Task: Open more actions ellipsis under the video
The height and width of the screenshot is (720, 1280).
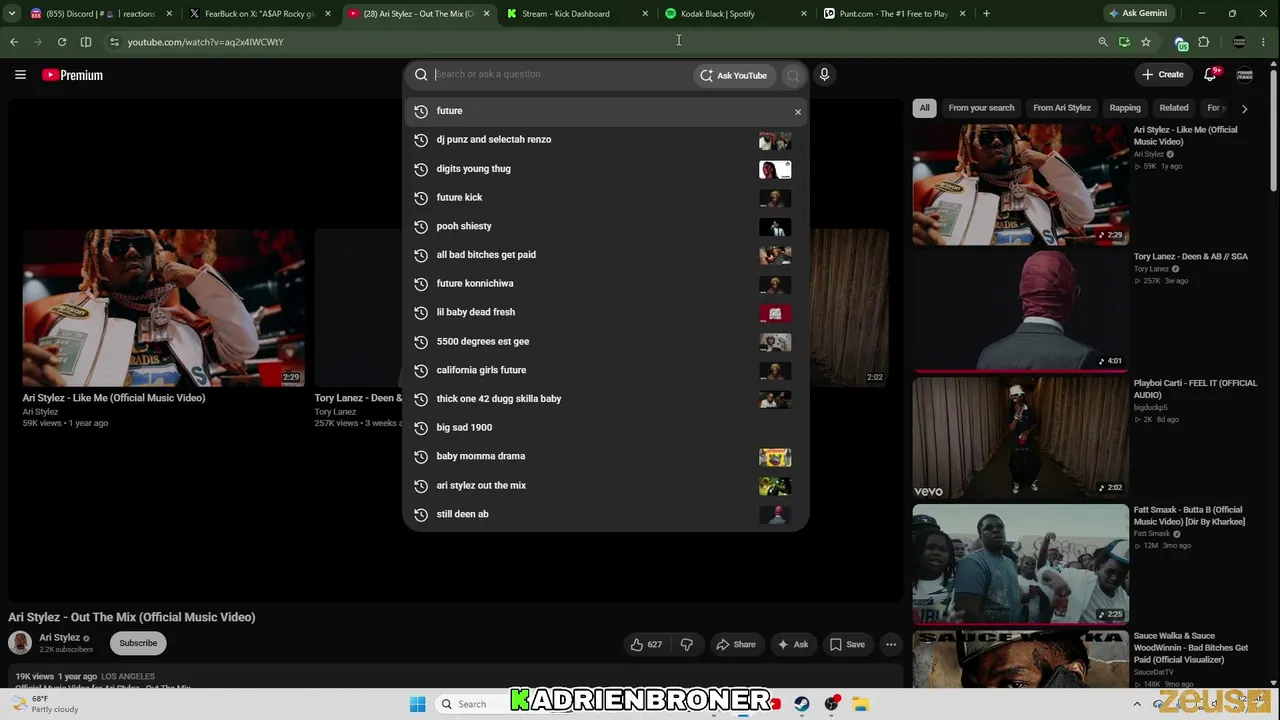Action: click(891, 644)
